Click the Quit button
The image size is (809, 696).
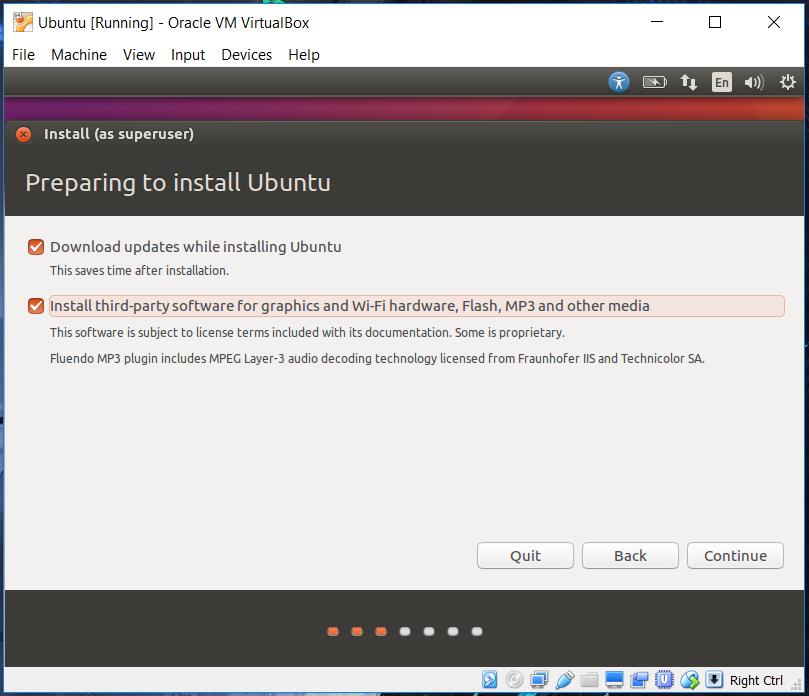pyautogui.click(x=525, y=556)
